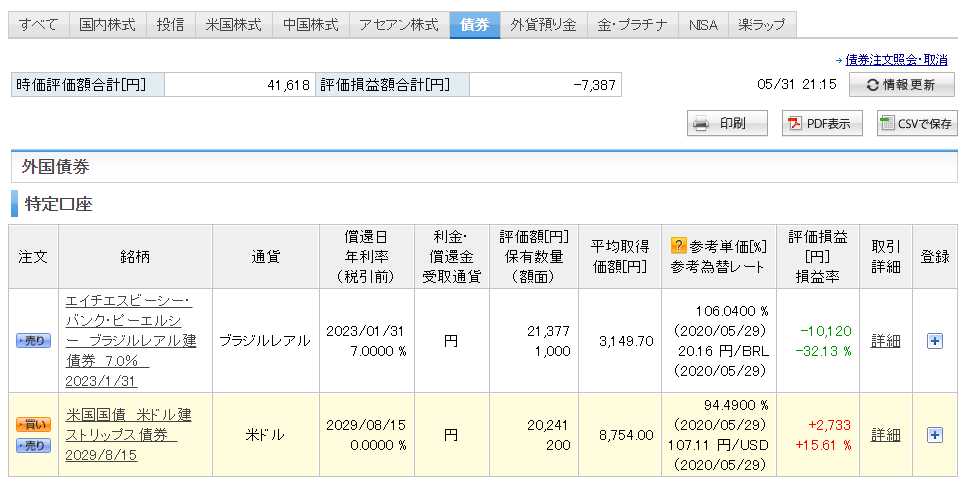Select the active 債券 tab
This screenshot has height=487, width=965.
coord(474,25)
